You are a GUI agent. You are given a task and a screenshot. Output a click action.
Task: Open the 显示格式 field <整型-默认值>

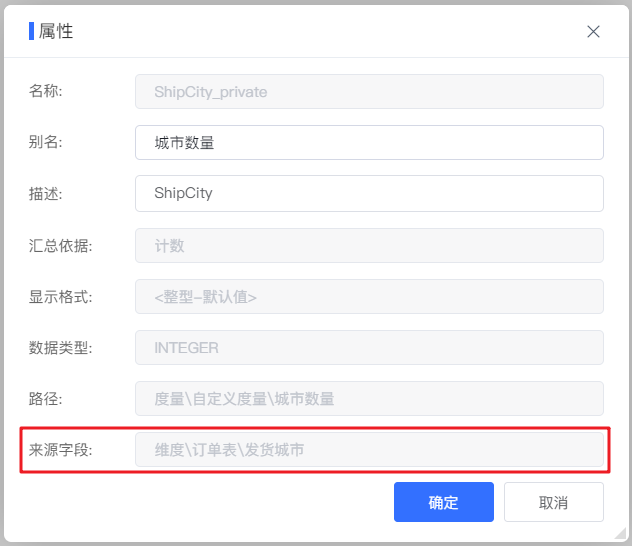pos(369,297)
